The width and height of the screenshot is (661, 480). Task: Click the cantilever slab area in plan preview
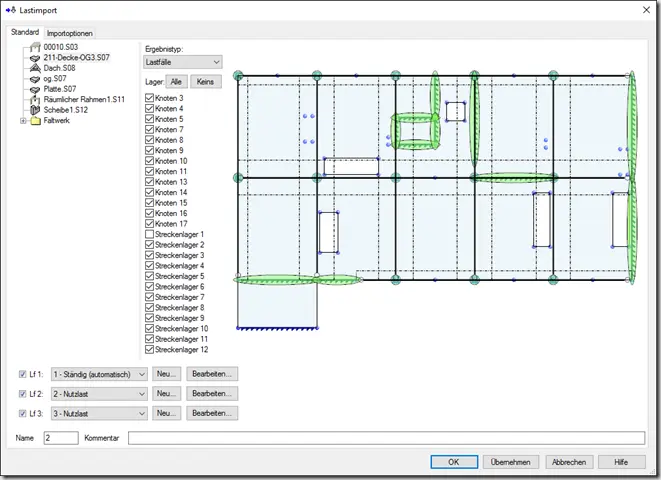[277, 306]
